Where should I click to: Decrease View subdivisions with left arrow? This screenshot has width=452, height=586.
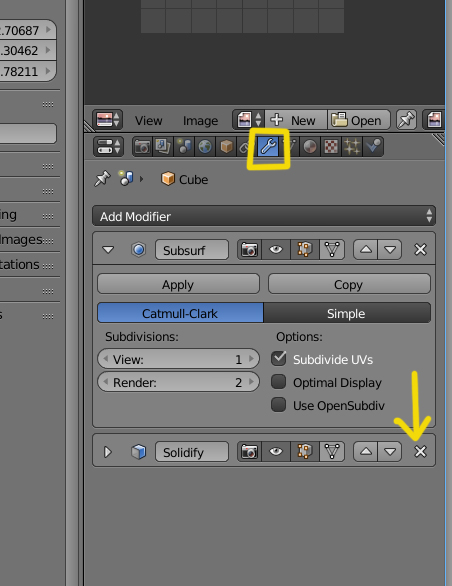(x=105, y=359)
